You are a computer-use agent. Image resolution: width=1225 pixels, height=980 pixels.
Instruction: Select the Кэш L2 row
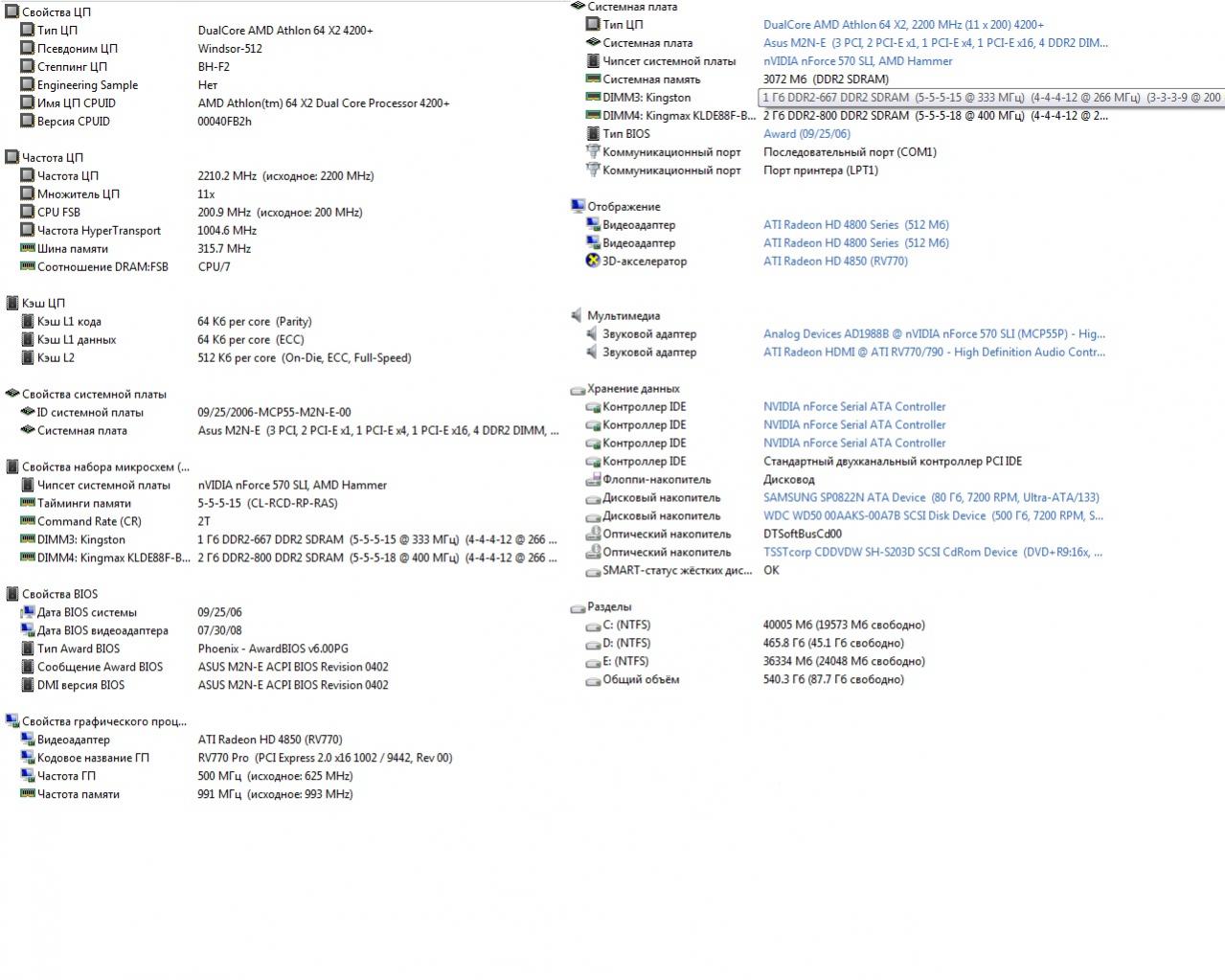[x=56, y=357]
